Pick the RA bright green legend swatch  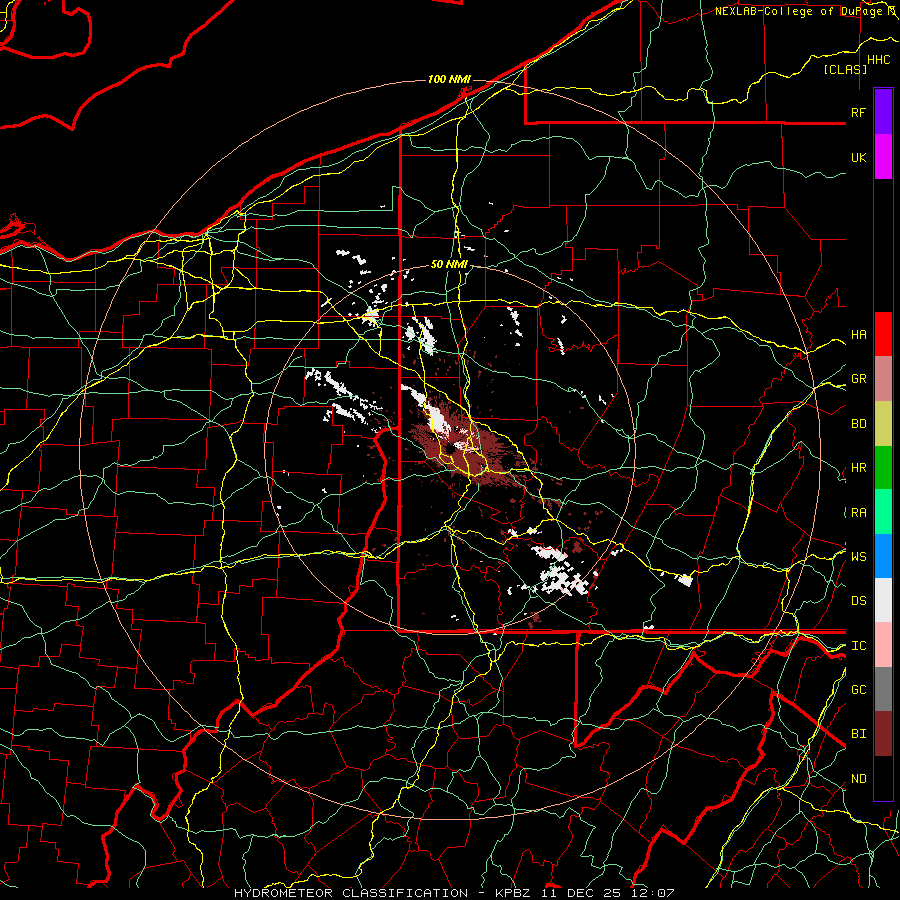[x=883, y=512]
